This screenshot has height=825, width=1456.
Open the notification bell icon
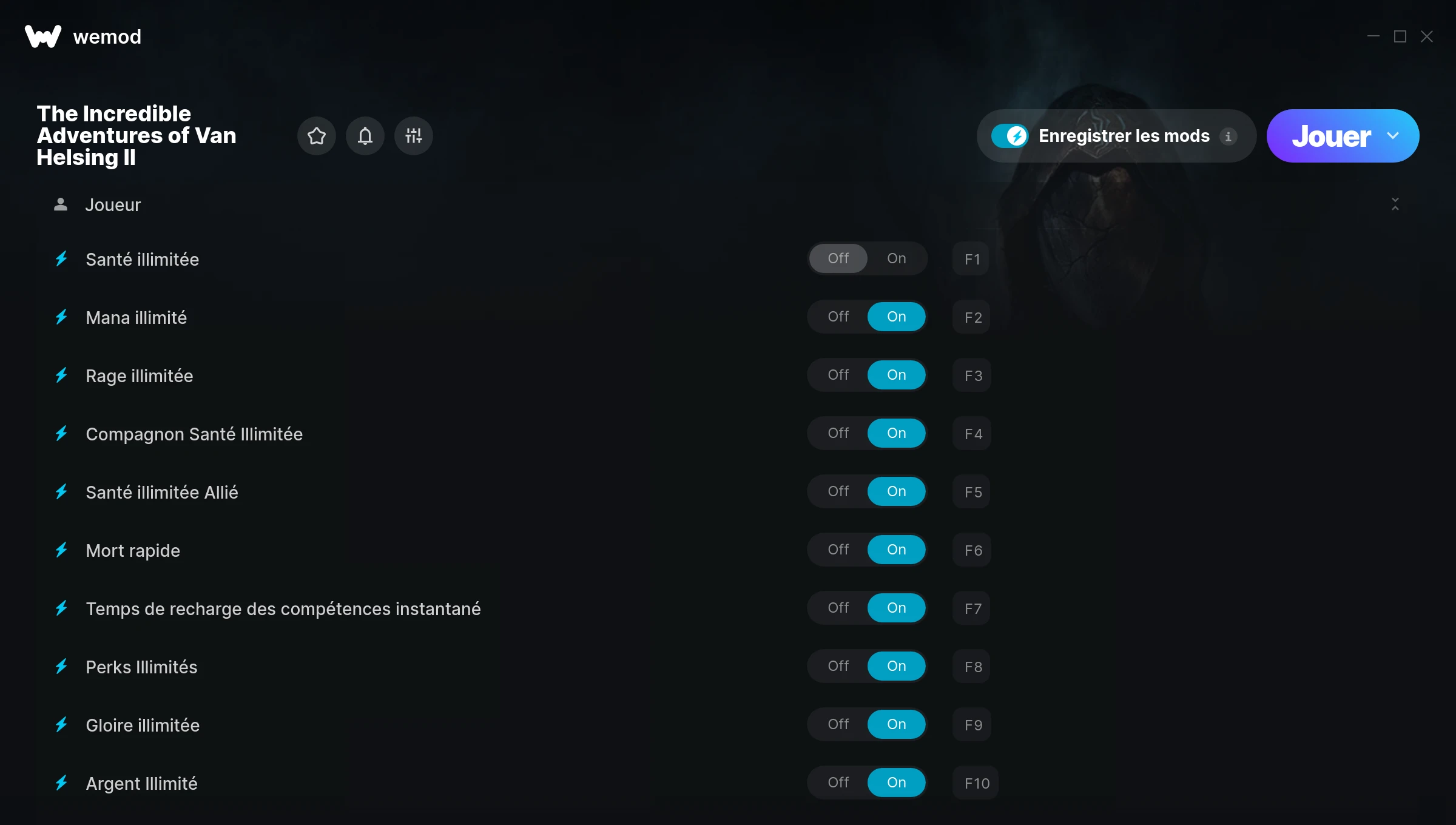[365, 136]
